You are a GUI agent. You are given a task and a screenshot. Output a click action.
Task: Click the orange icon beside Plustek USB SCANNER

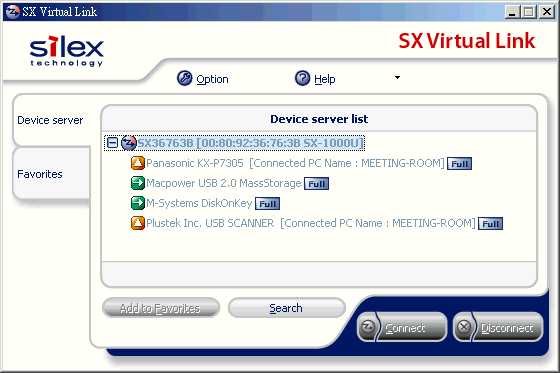138,223
